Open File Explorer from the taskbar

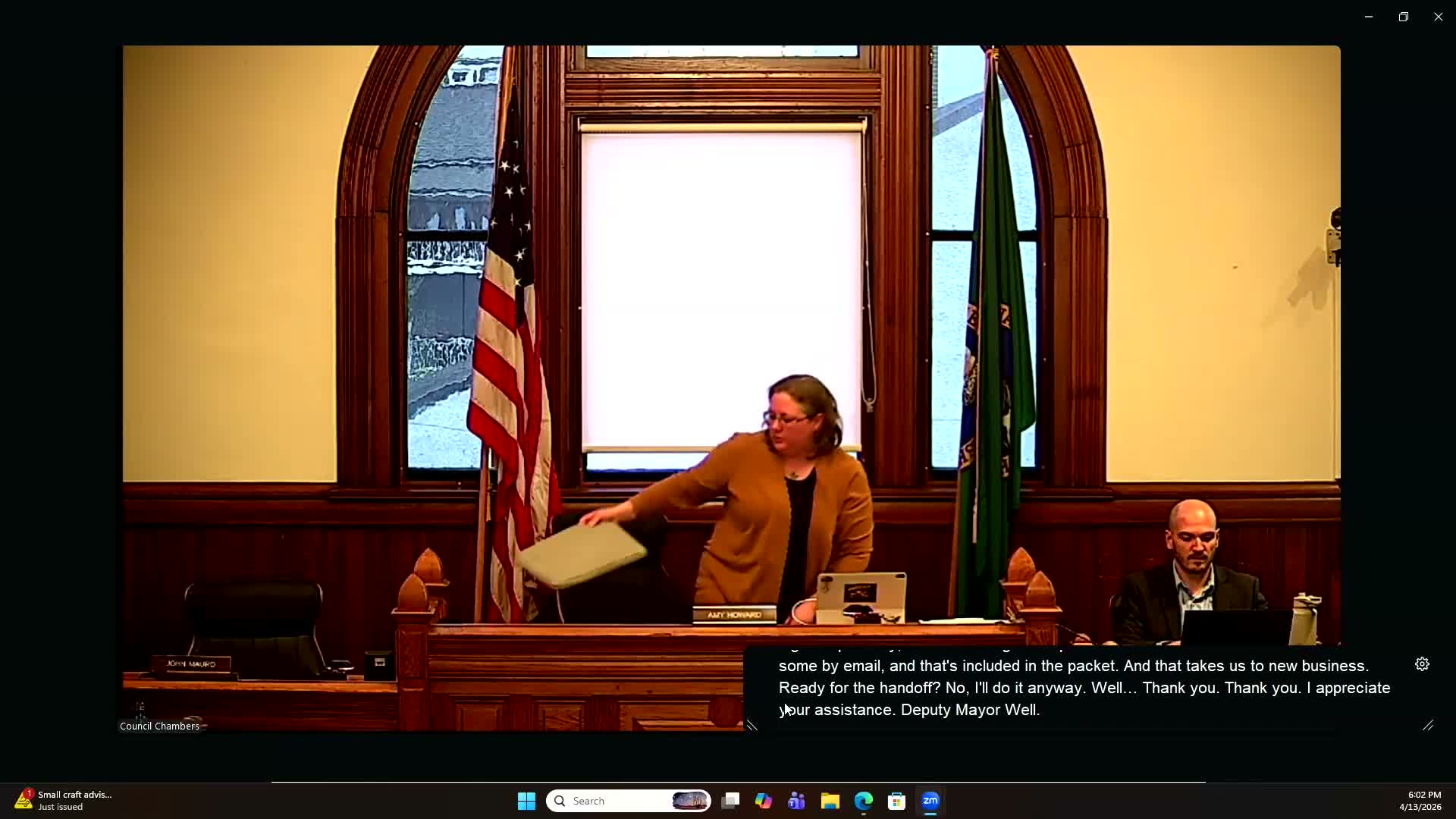tap(830, 801)
